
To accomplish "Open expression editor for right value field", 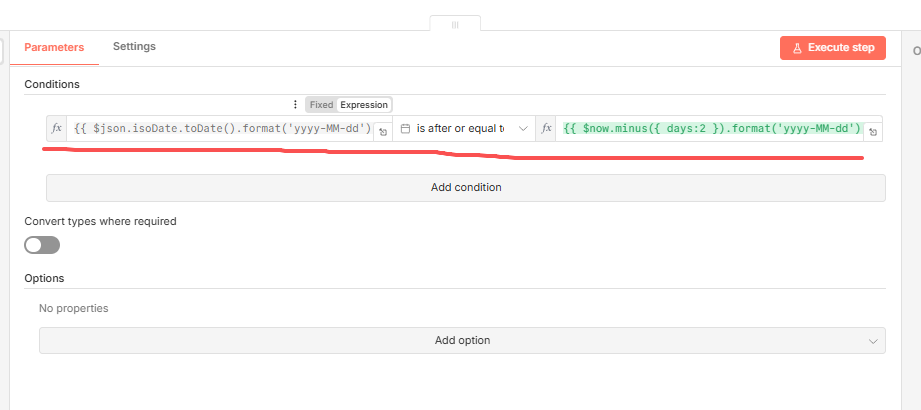I will (x=873, y=131).
